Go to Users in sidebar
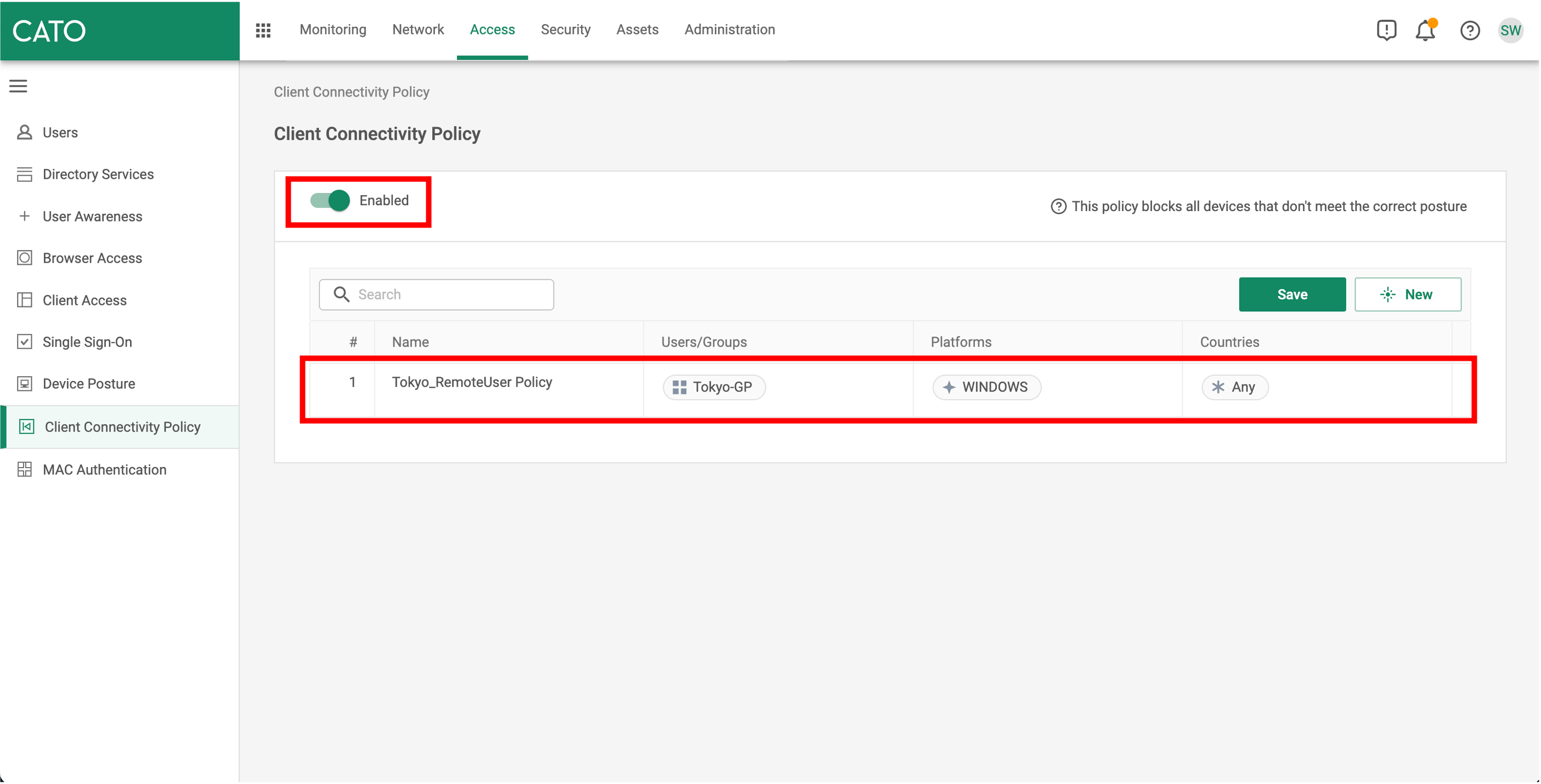Screen dimensions: 1541x784 point(120,132)
